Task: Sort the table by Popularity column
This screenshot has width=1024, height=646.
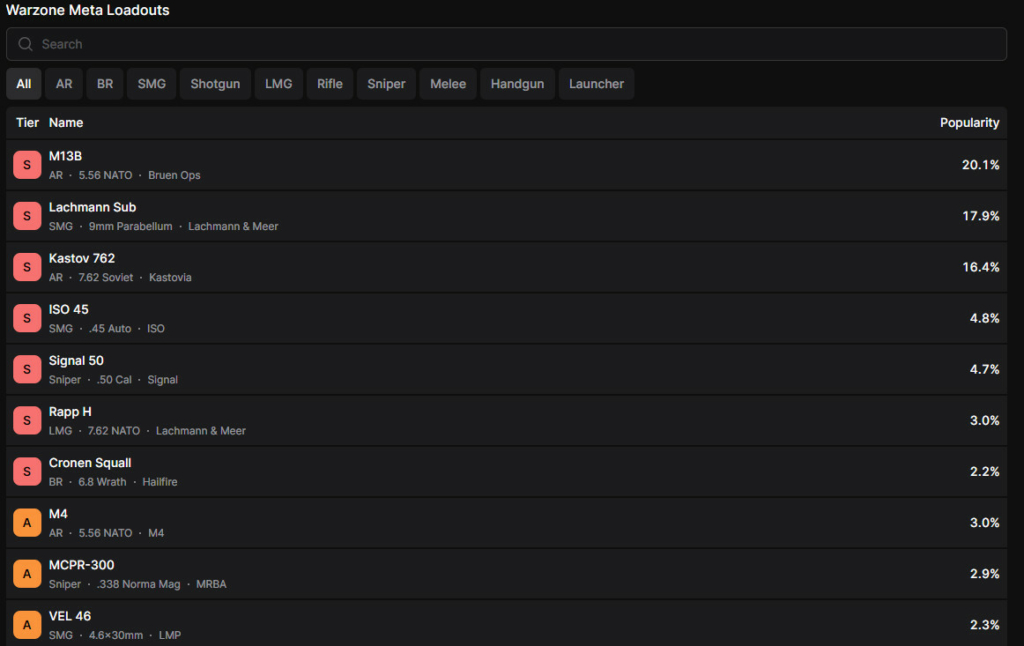Action: (x=968, y=123)
